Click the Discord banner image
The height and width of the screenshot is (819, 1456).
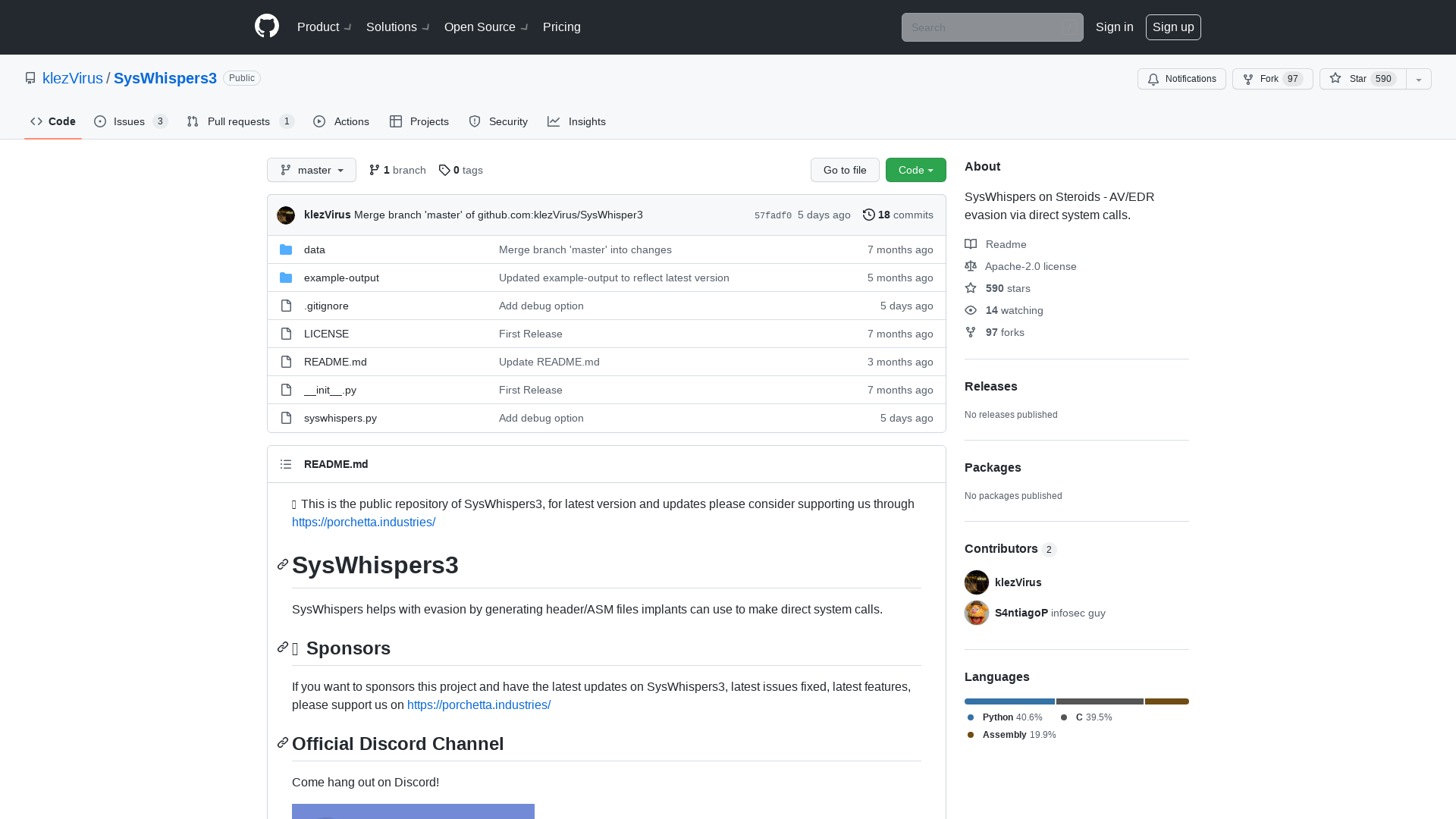coord(413,811)
